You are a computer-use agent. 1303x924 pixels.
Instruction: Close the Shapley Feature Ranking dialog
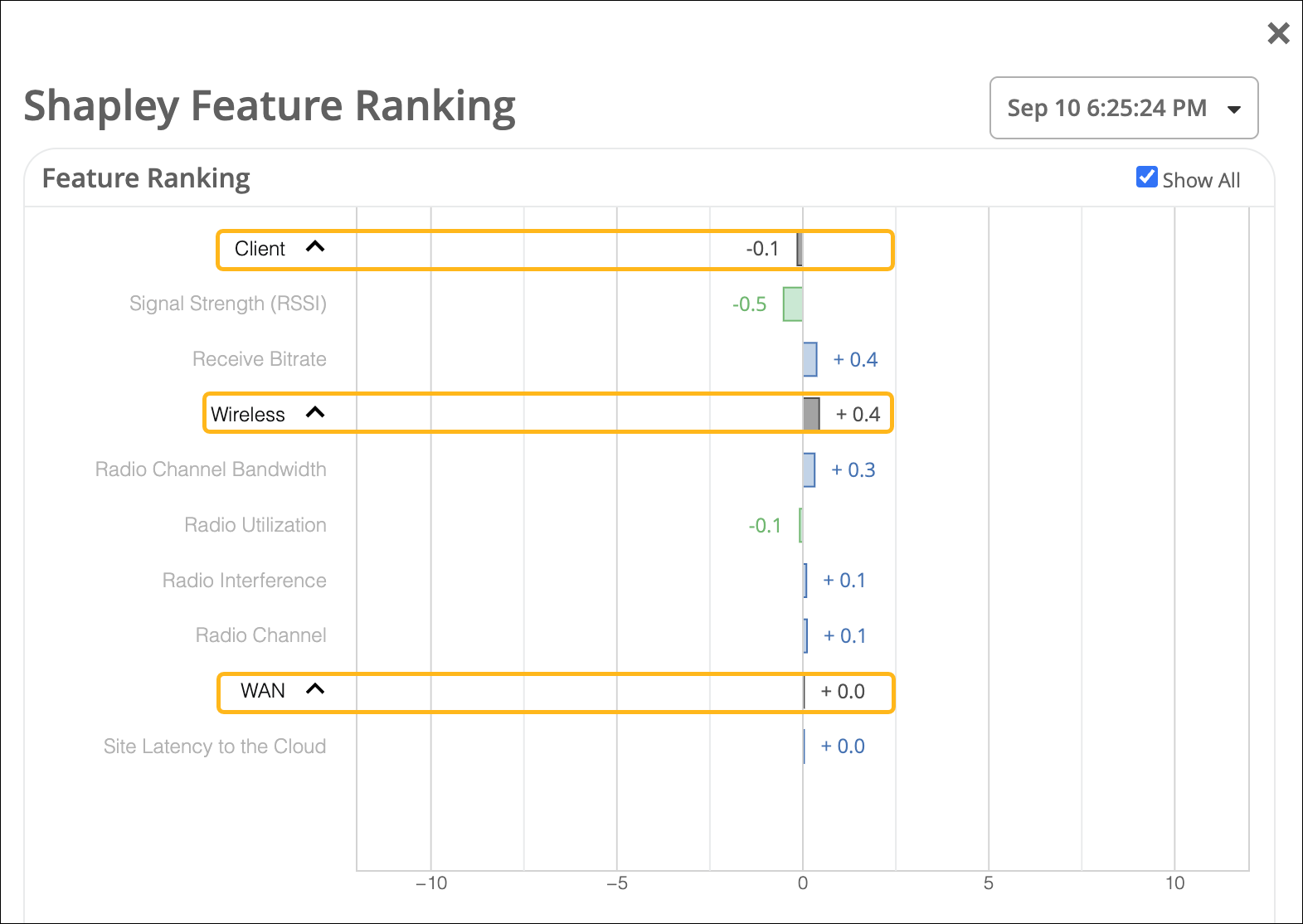[x=1278, y=33]
